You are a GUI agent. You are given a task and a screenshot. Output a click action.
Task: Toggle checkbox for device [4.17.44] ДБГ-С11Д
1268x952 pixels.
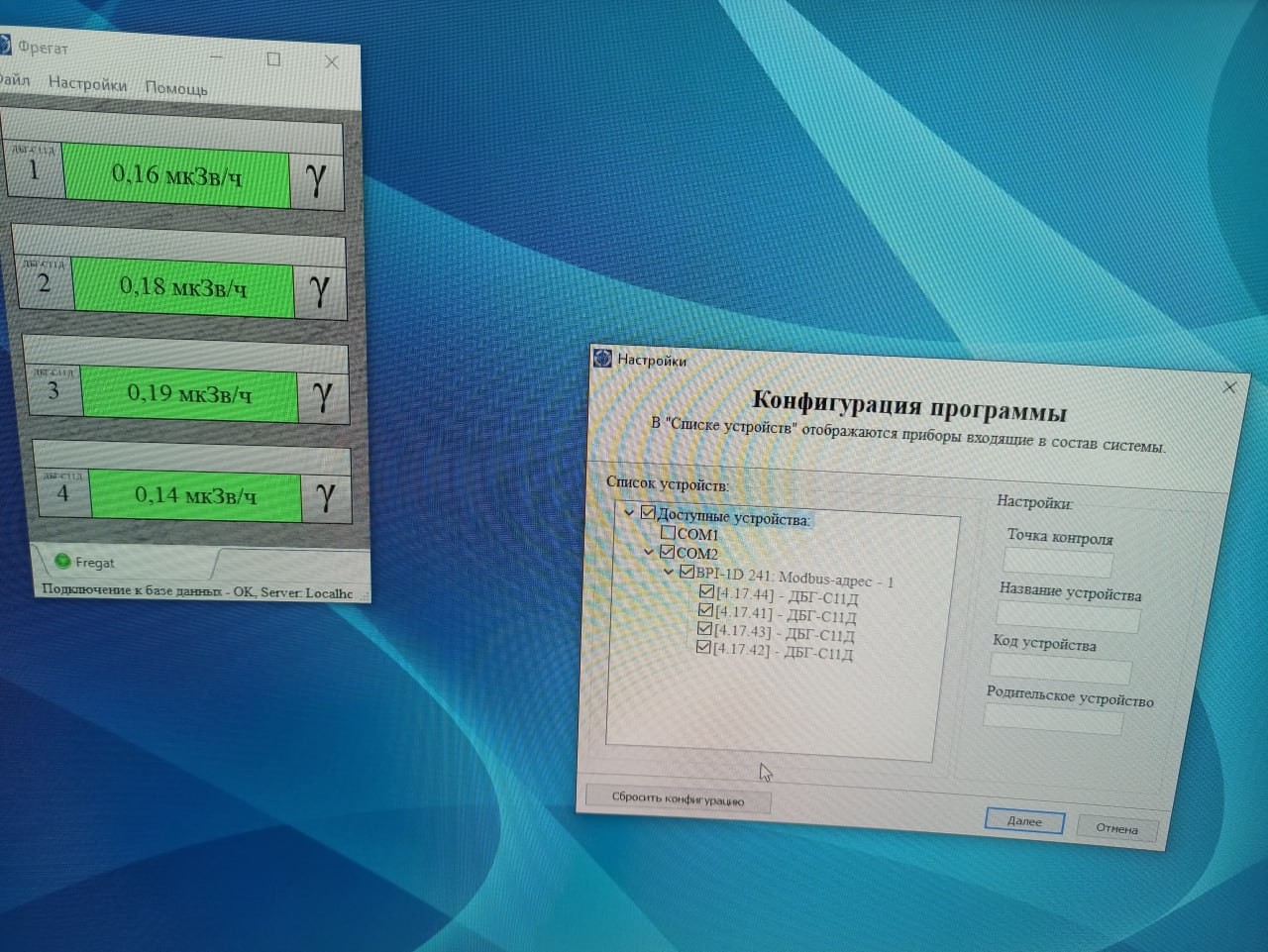705,591
